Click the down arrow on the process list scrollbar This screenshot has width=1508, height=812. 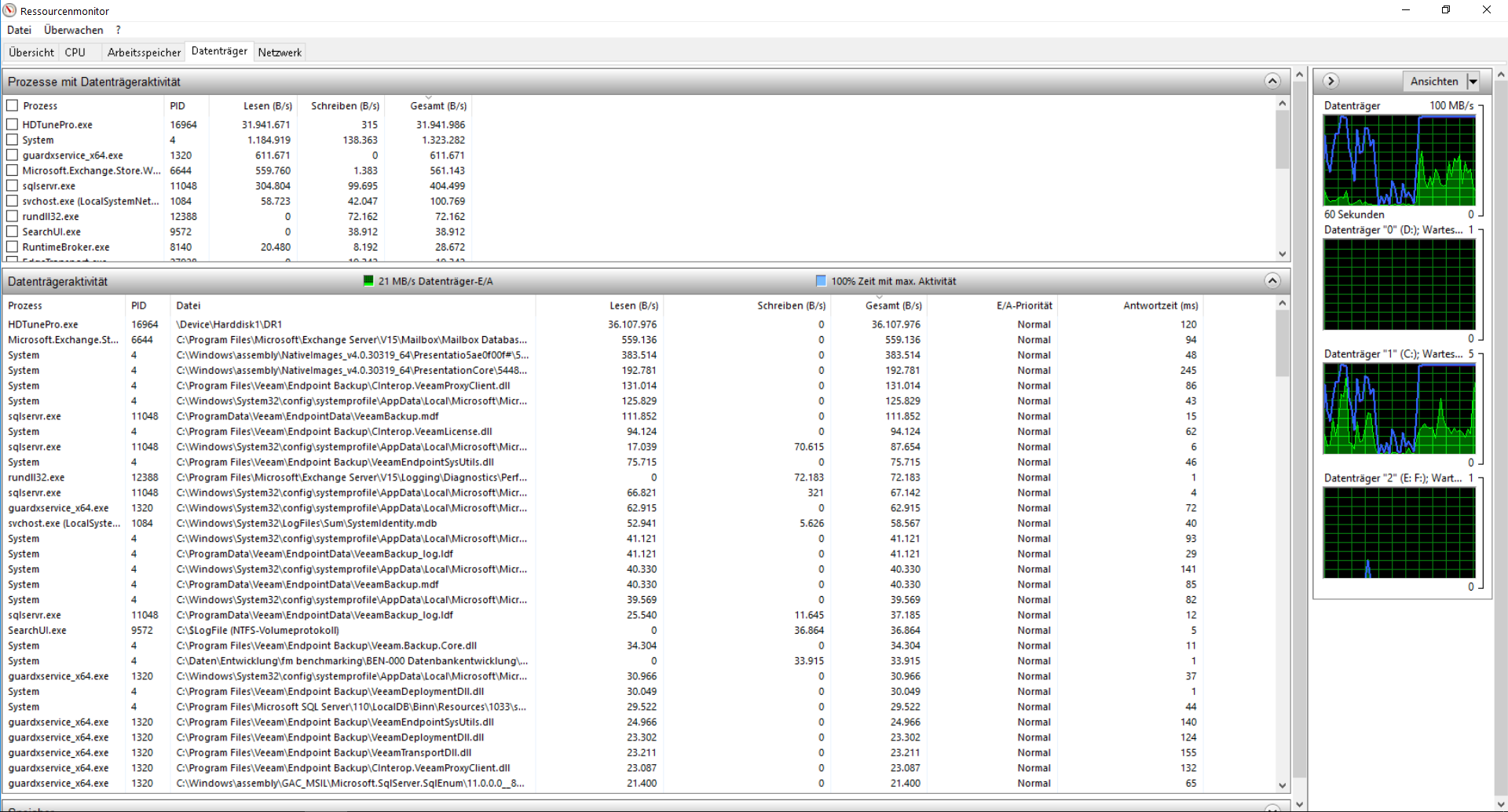point(1283,254)
